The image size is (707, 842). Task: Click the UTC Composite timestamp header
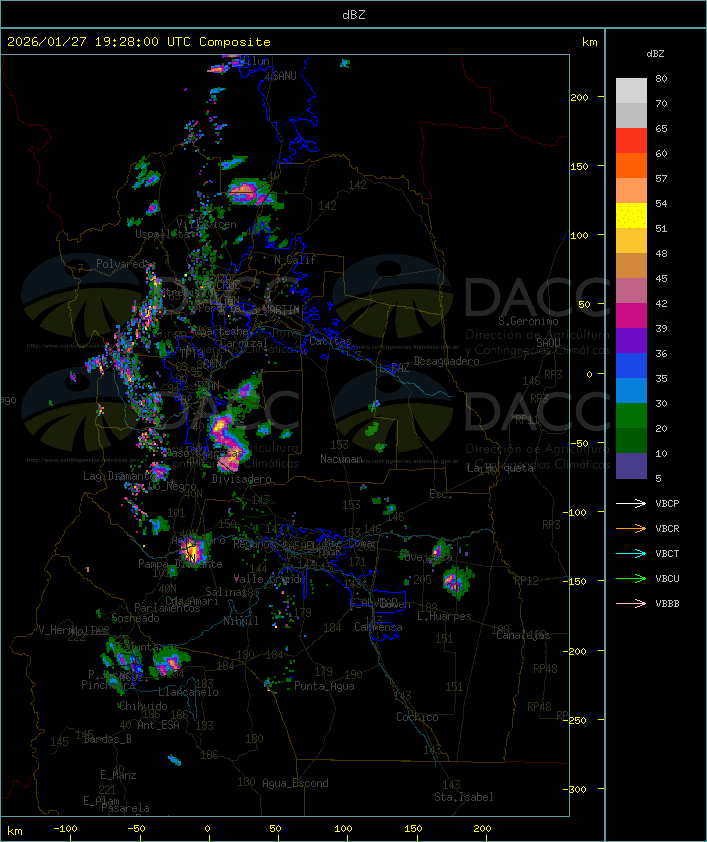(x=139, y=42)
